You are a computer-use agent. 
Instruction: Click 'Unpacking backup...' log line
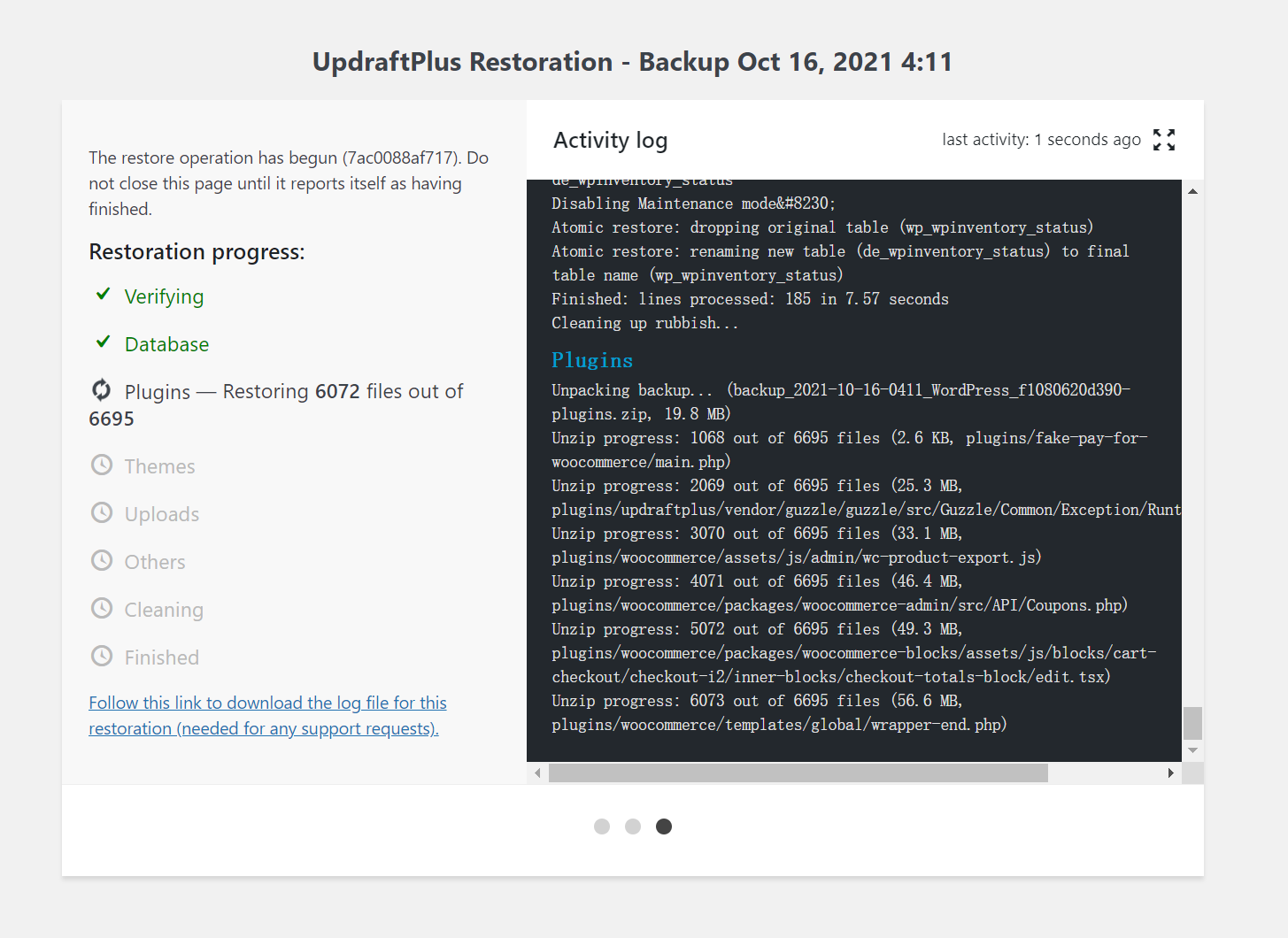(841, 402)
